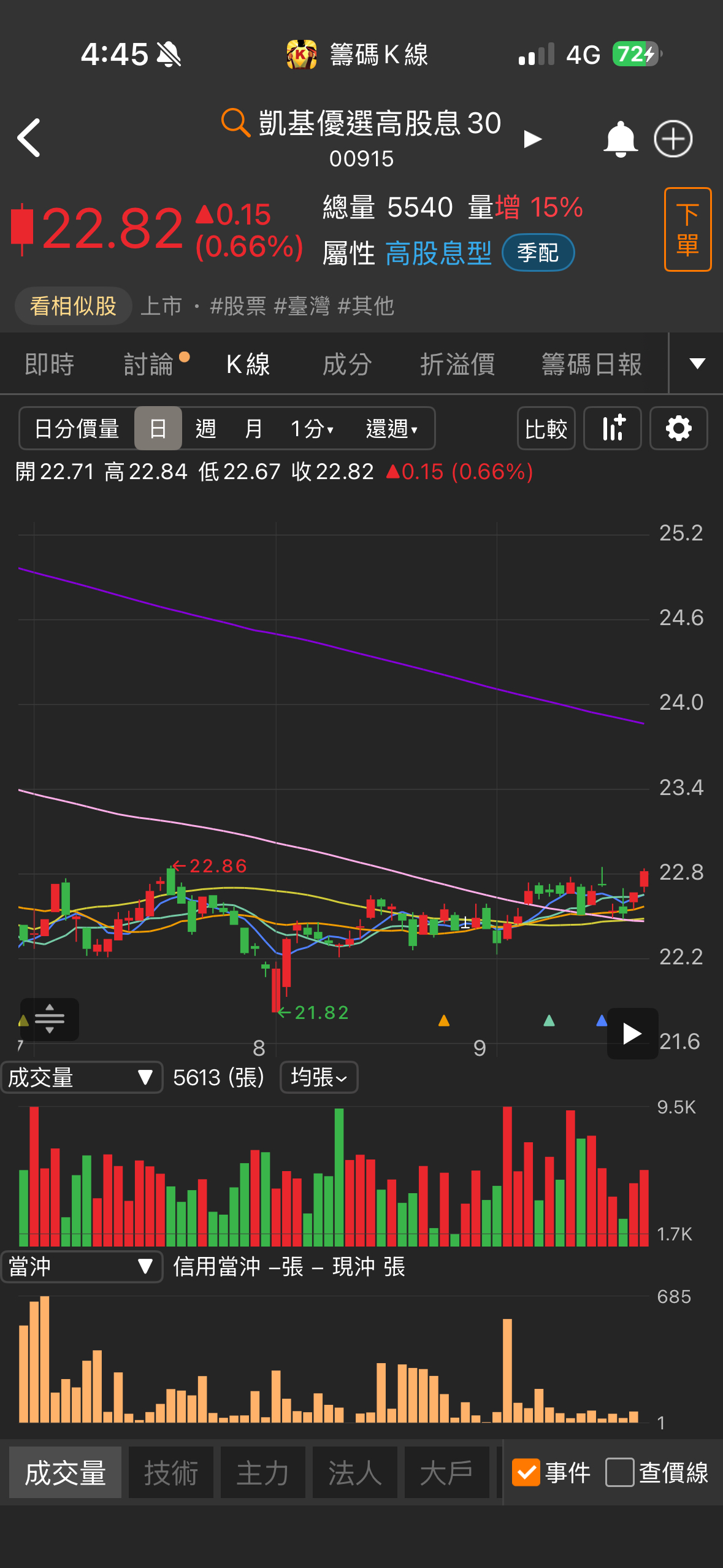Viewport: 723px width, 1568px height.
Task: Tap the 21.82 low price label
Action: [x=321, y=1012]
